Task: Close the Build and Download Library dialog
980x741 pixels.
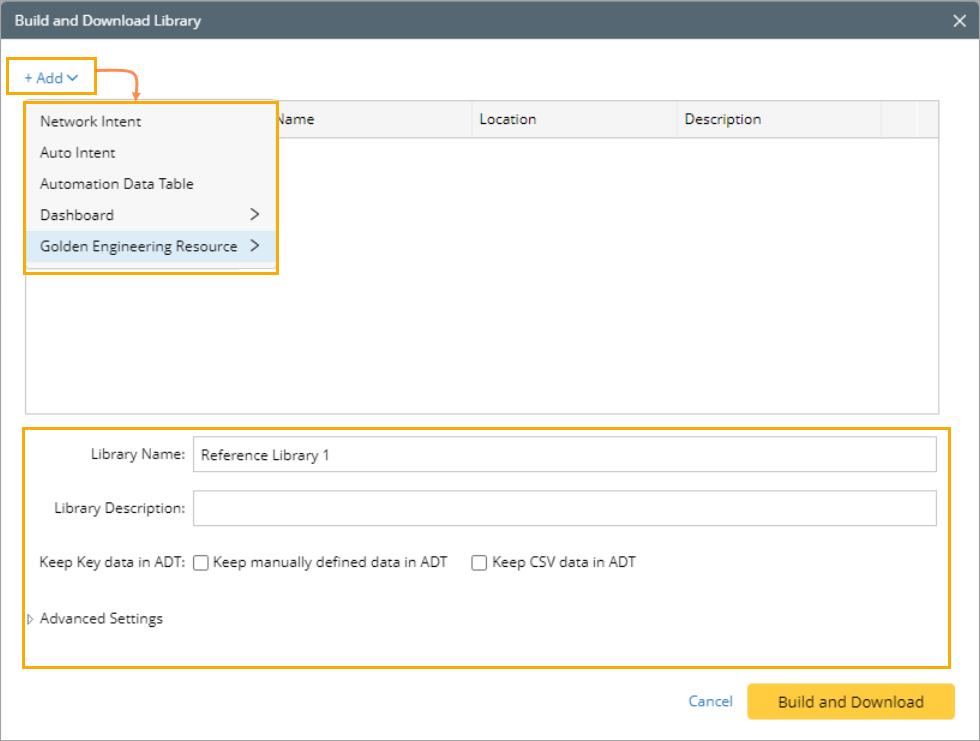Action: tap(960, 20)
